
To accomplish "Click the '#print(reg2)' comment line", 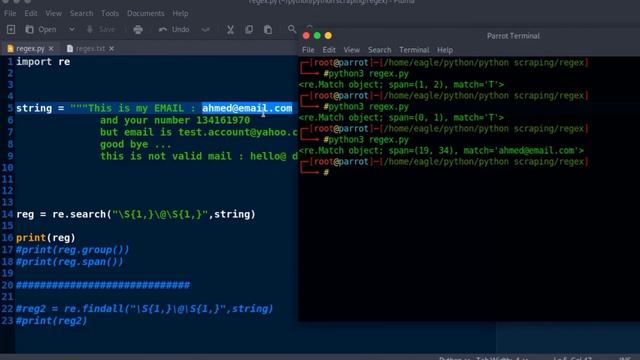I will 51,321.
